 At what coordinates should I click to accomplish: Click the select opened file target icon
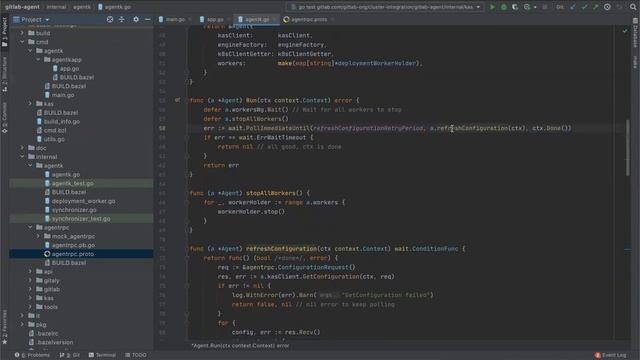point(110,19)
